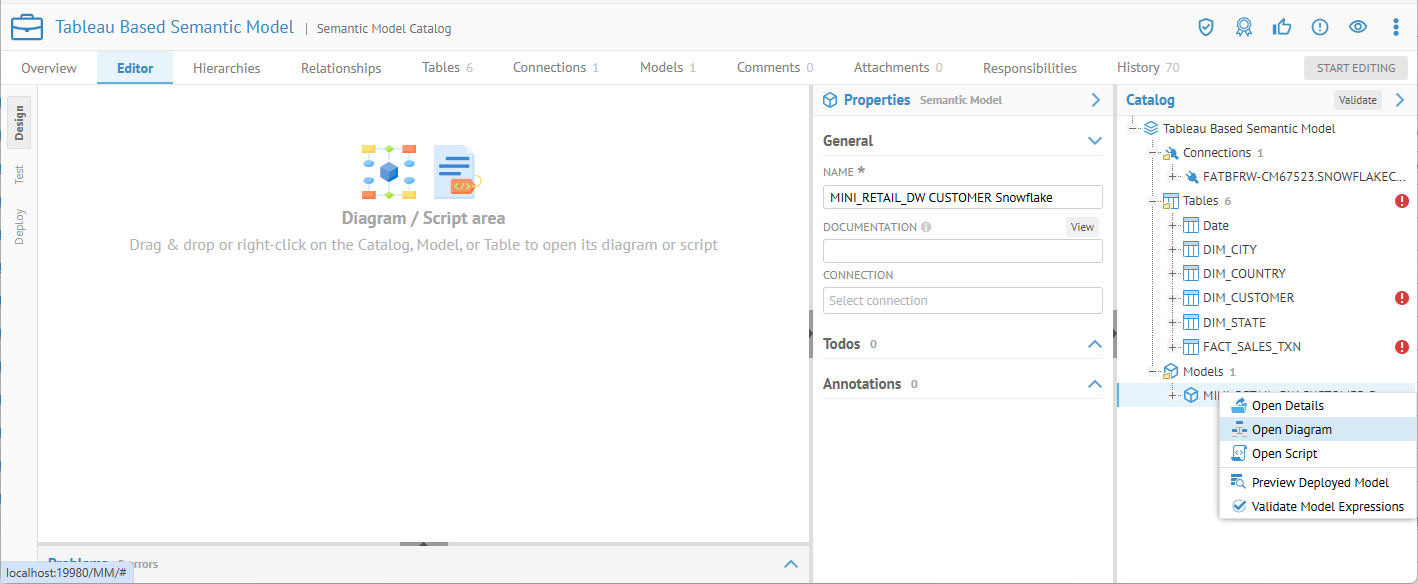This screenshot has height=584, width=1418.
Task: Select the DIM_CITY table in catalog tree
Action: click(1229, 250)
